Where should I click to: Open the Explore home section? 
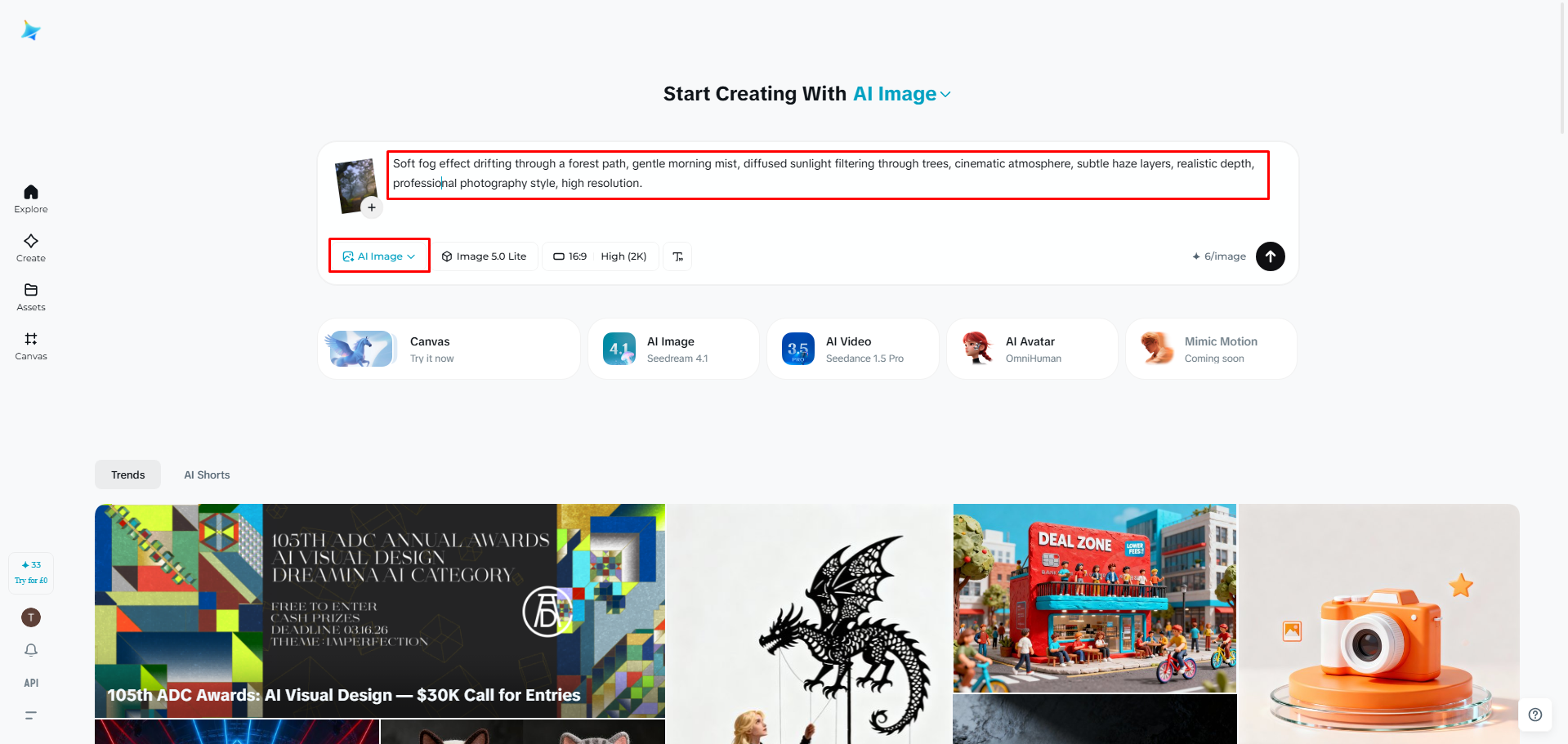[31, 198]
